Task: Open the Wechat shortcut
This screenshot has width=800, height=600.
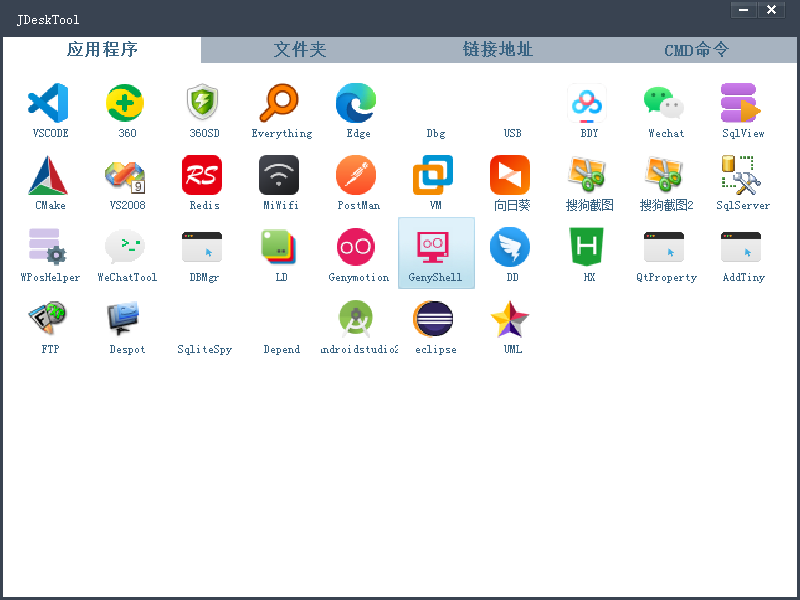Action: point(665,105)
